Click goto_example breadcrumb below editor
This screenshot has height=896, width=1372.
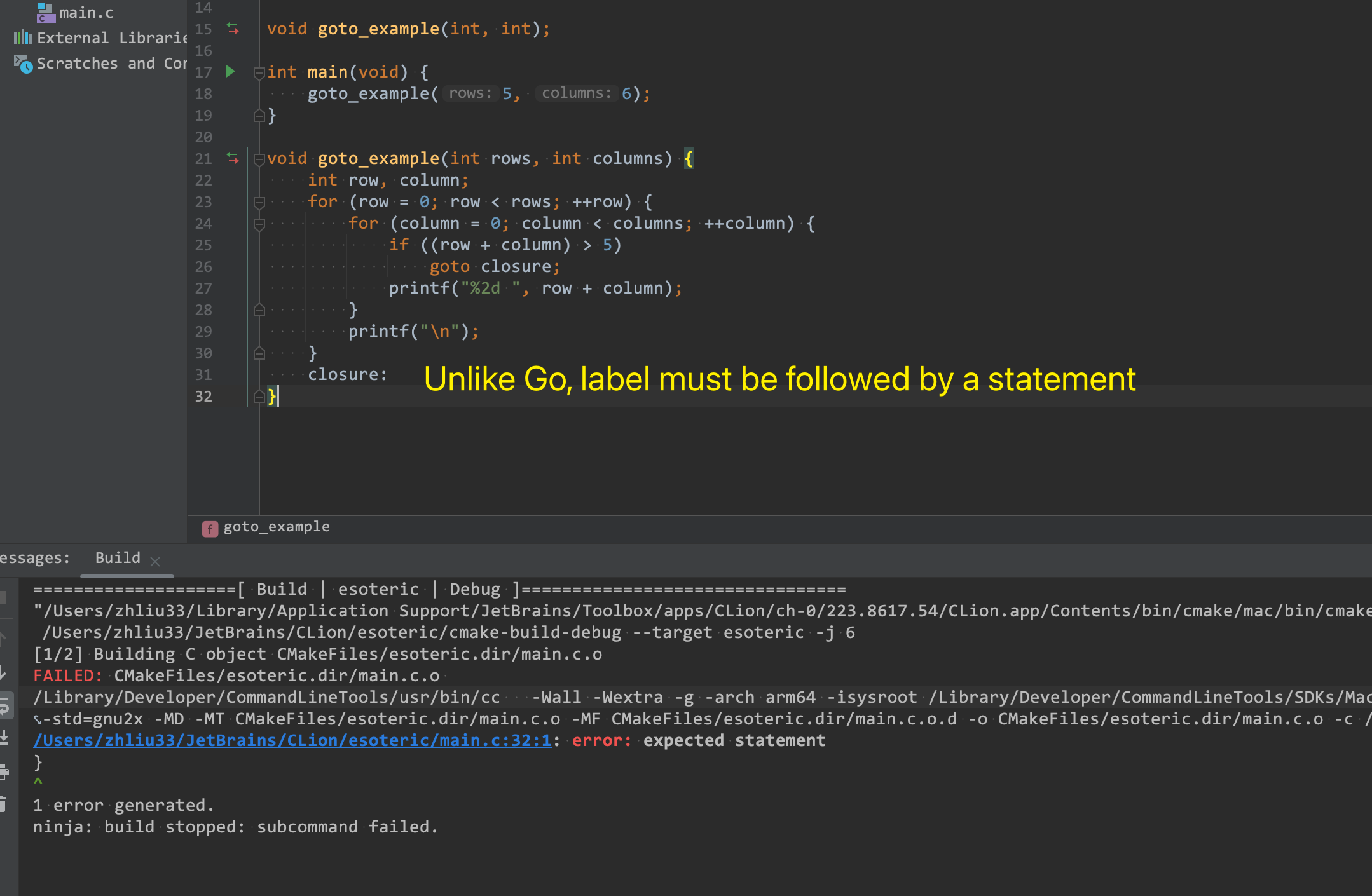pyautogui.click(x=276, y=527)
